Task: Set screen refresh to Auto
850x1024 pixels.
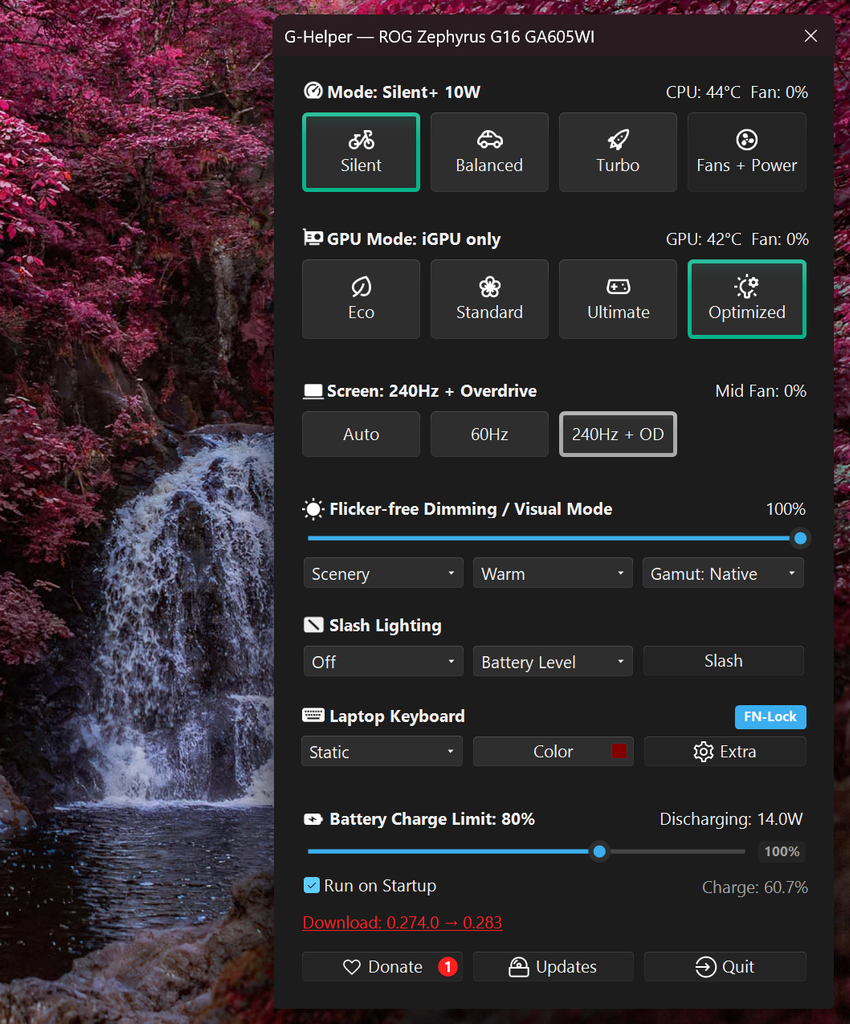Action: pyautogui.click(x=361, y=434)
